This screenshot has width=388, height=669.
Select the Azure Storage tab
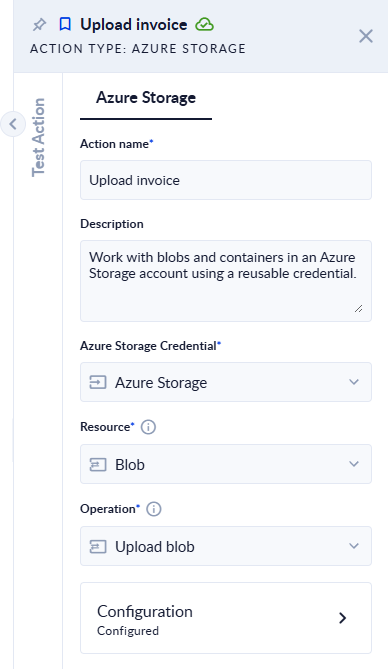[146, 98]
